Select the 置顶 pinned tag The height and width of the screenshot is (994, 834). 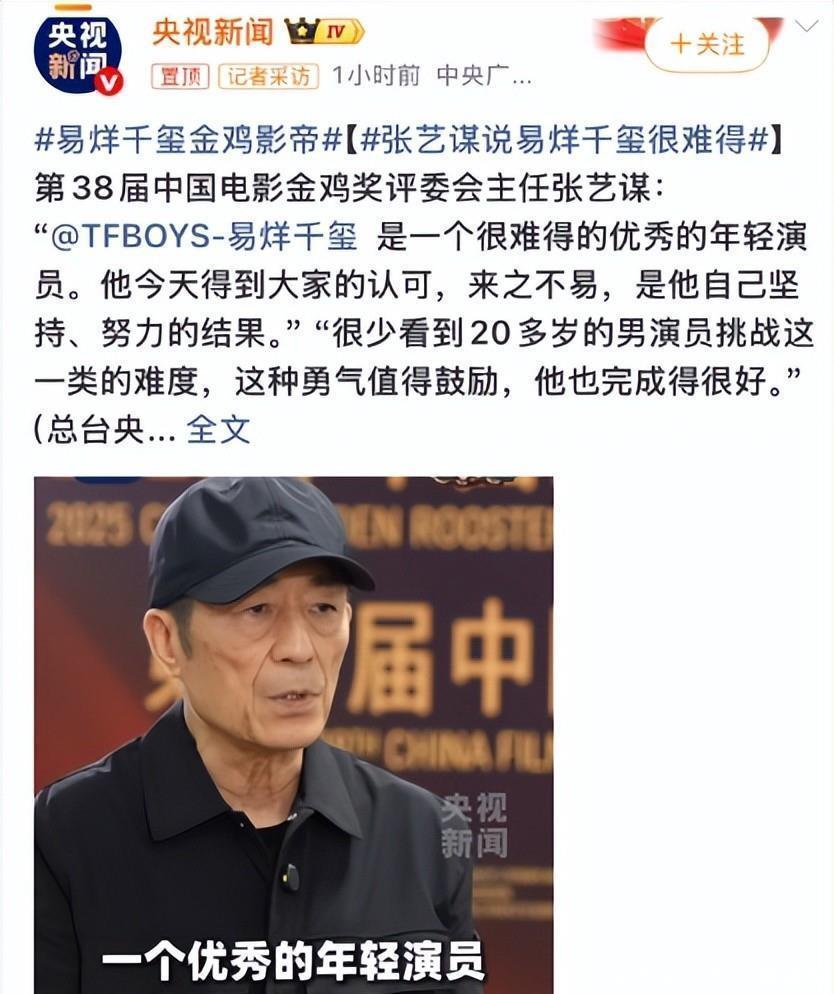(181, 77)
